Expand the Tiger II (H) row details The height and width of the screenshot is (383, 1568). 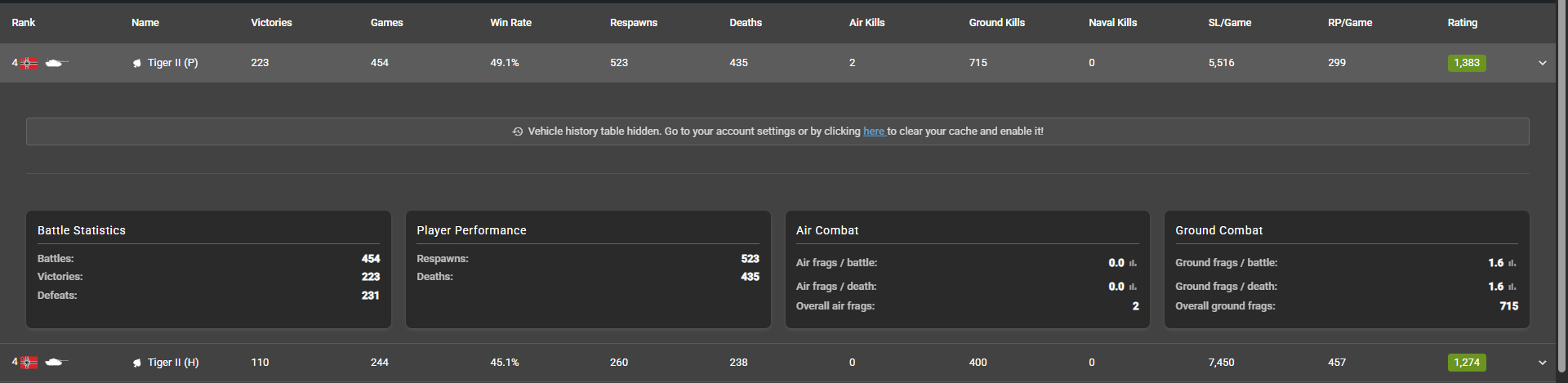(x=1543, y=363)
